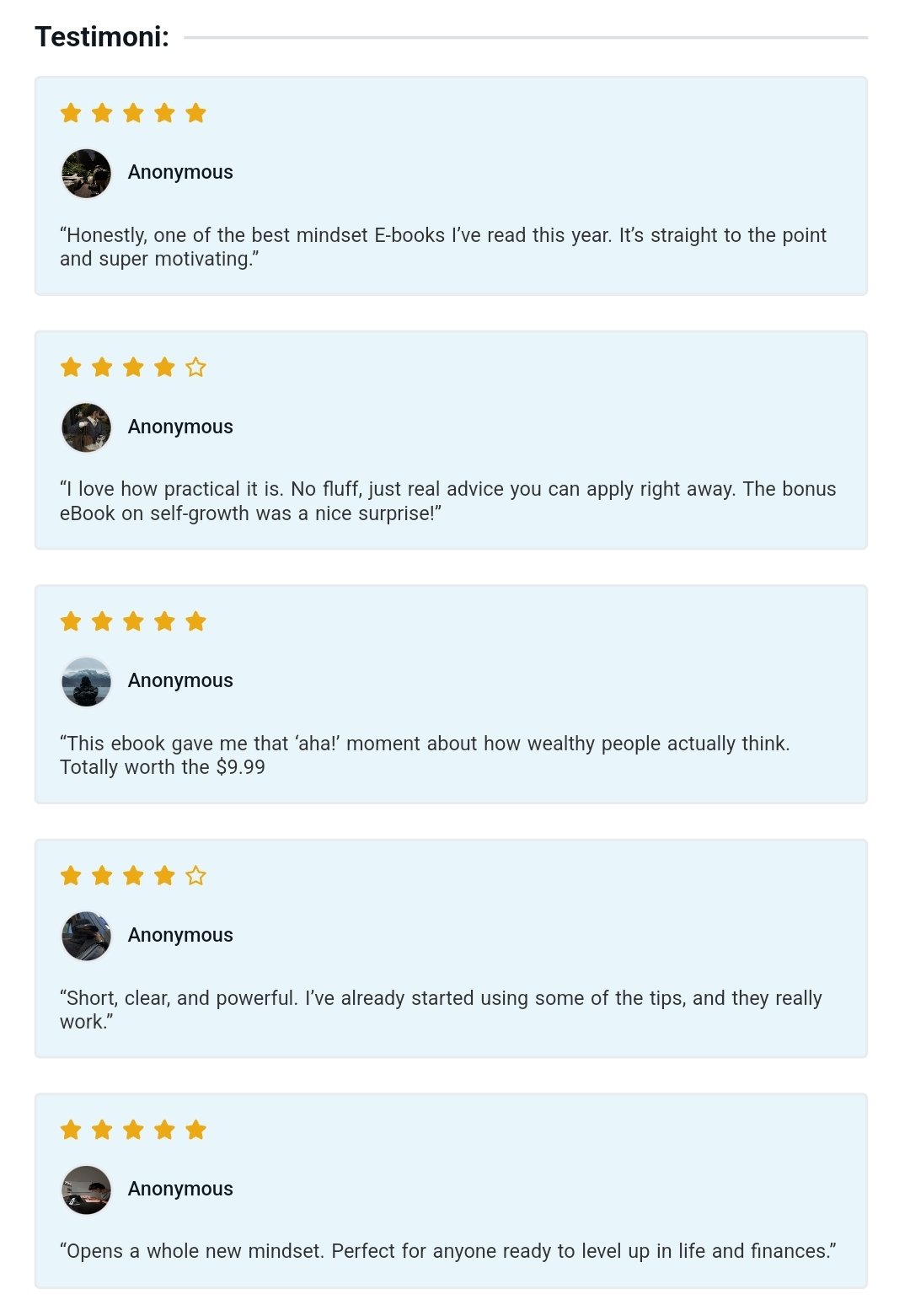The image size is (910, 1316).
Task: Open the avatar of the "Honestly" reviewer
Action: pyautogui.click(x=87, y=173)
